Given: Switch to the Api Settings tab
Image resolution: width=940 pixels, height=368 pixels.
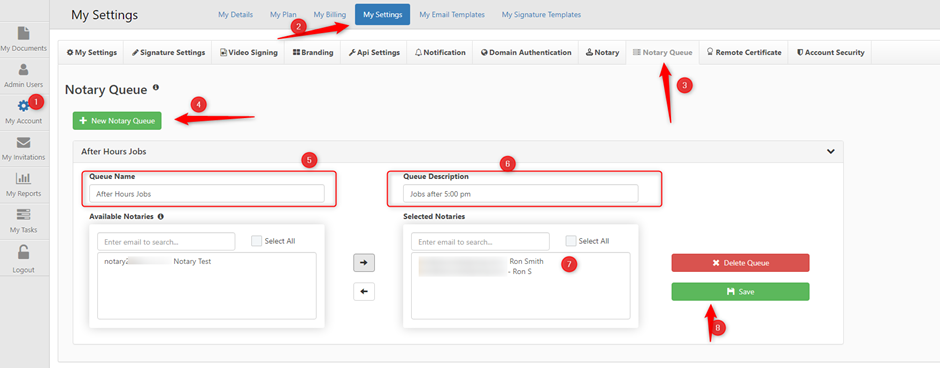Looking at the screenshot, I should (x=374, y=53).
